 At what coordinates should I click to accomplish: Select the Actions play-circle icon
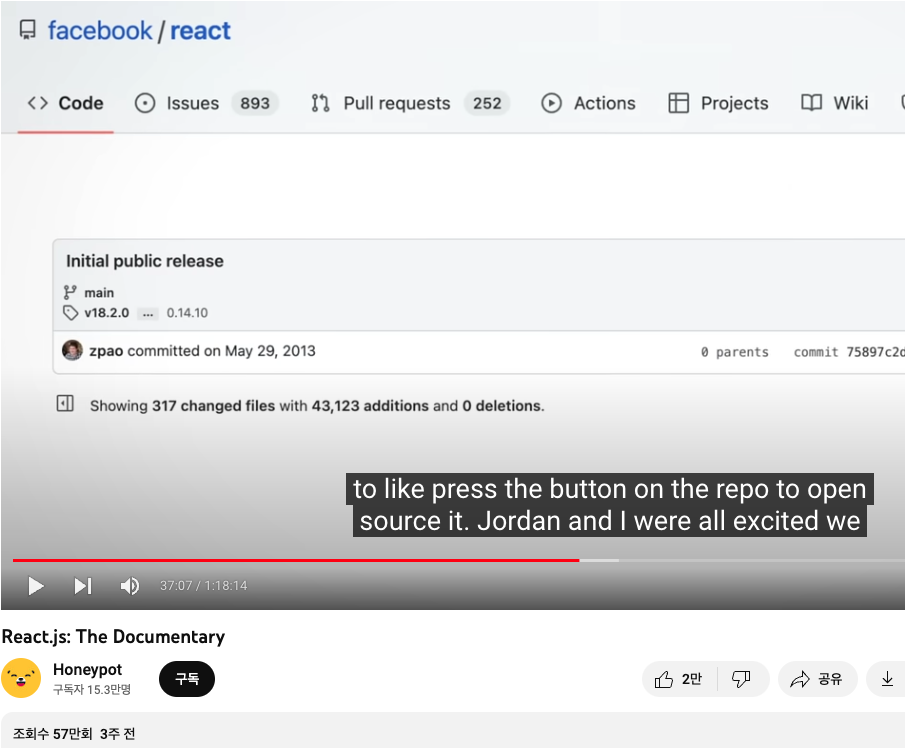tap(551, 103)
